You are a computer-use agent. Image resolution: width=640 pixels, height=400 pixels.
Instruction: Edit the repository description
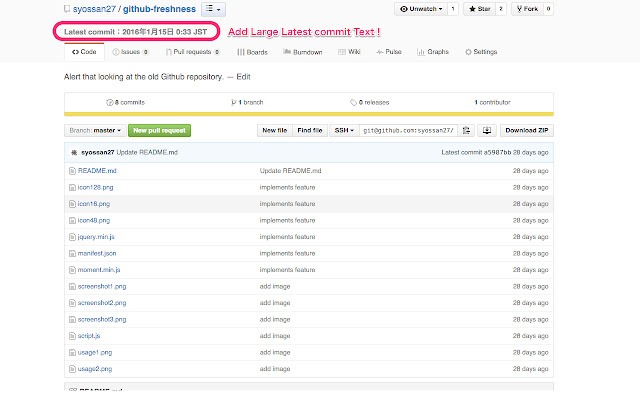(x=243, y=77)
